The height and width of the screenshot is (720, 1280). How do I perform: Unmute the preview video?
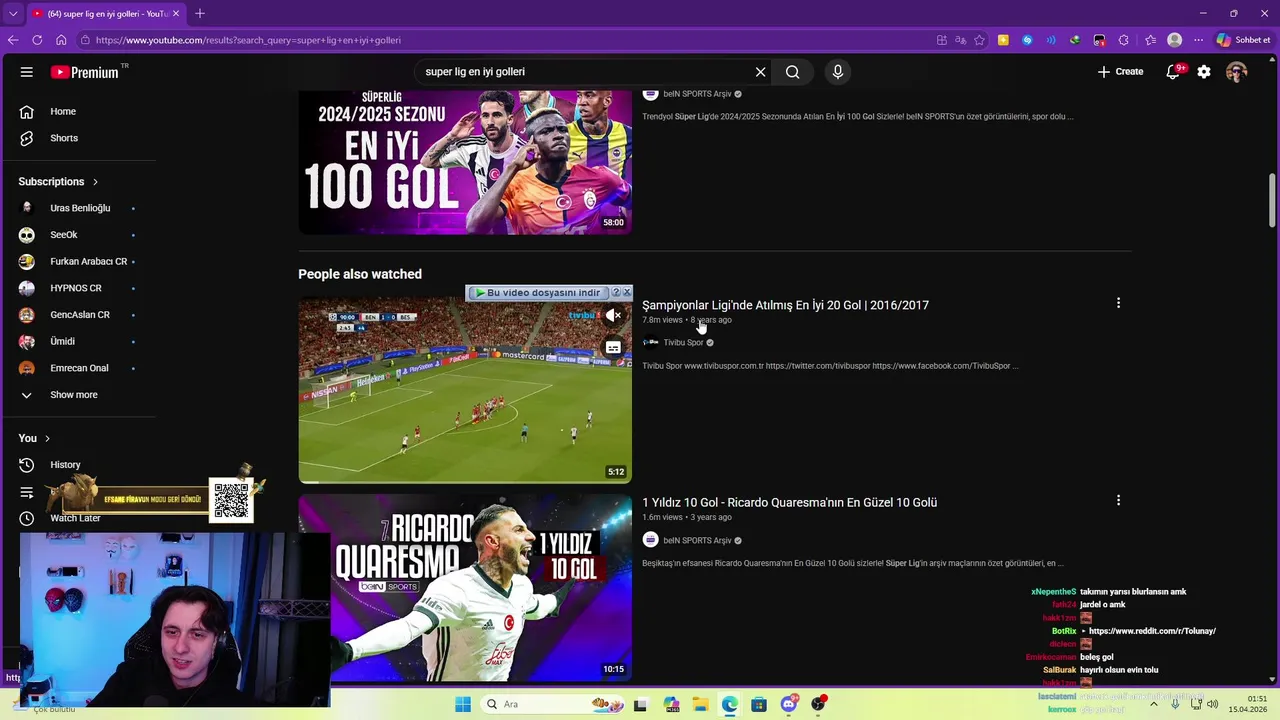(x=613, y=316)
